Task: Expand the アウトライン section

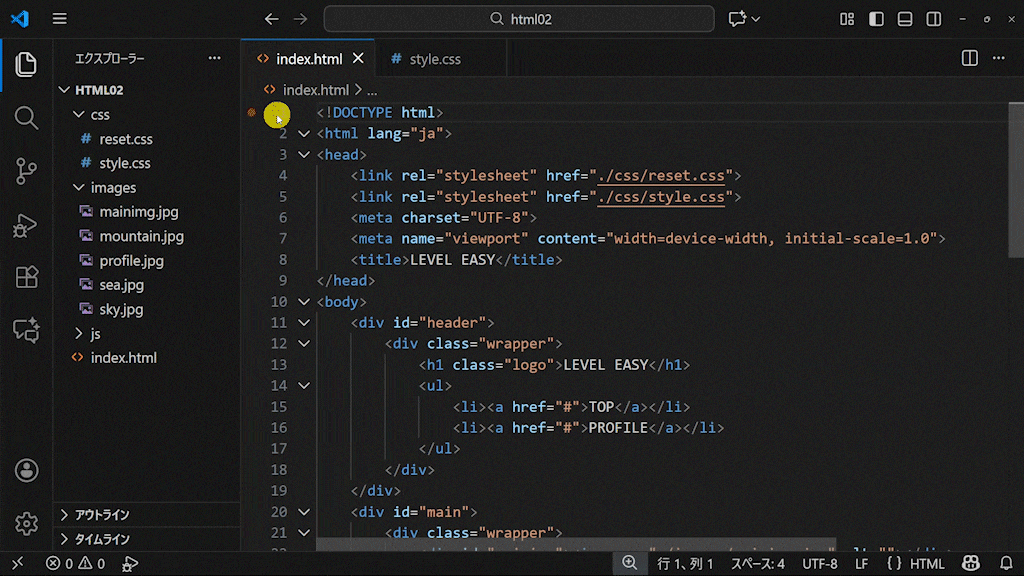Action: (102, 515)
